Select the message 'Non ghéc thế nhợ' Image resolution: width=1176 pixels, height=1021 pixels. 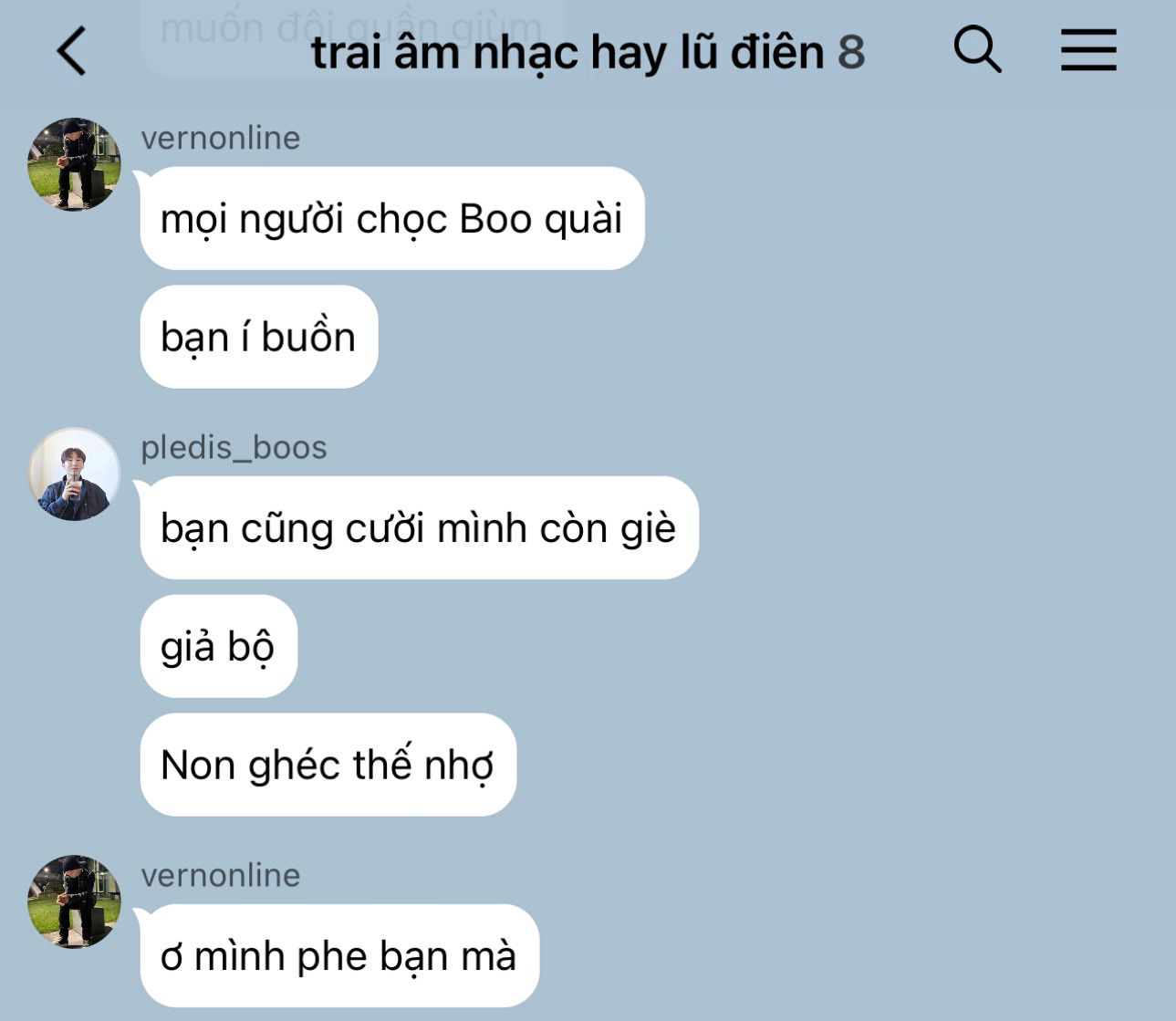pyautogui.click(x=328, y=765)
